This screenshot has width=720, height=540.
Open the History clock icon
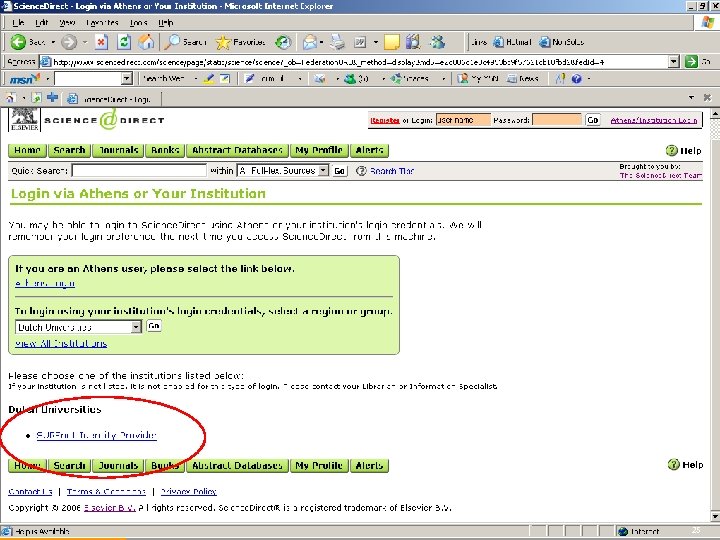pos(283,42)
